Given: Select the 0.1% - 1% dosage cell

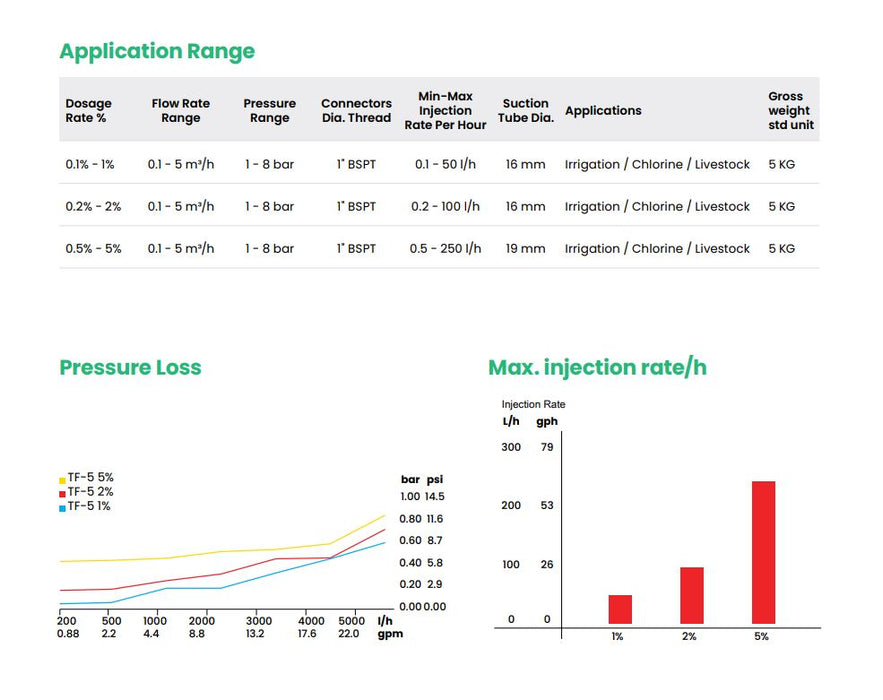Looking at the screenshot, I should click(93, 164).
